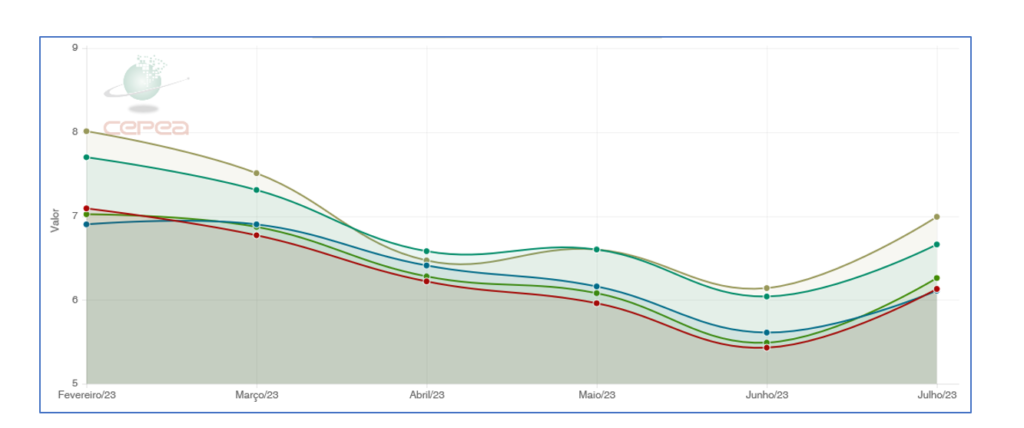Click the CEPEA logo text
Screen dimensions: 1024x428
pos(146,128)
